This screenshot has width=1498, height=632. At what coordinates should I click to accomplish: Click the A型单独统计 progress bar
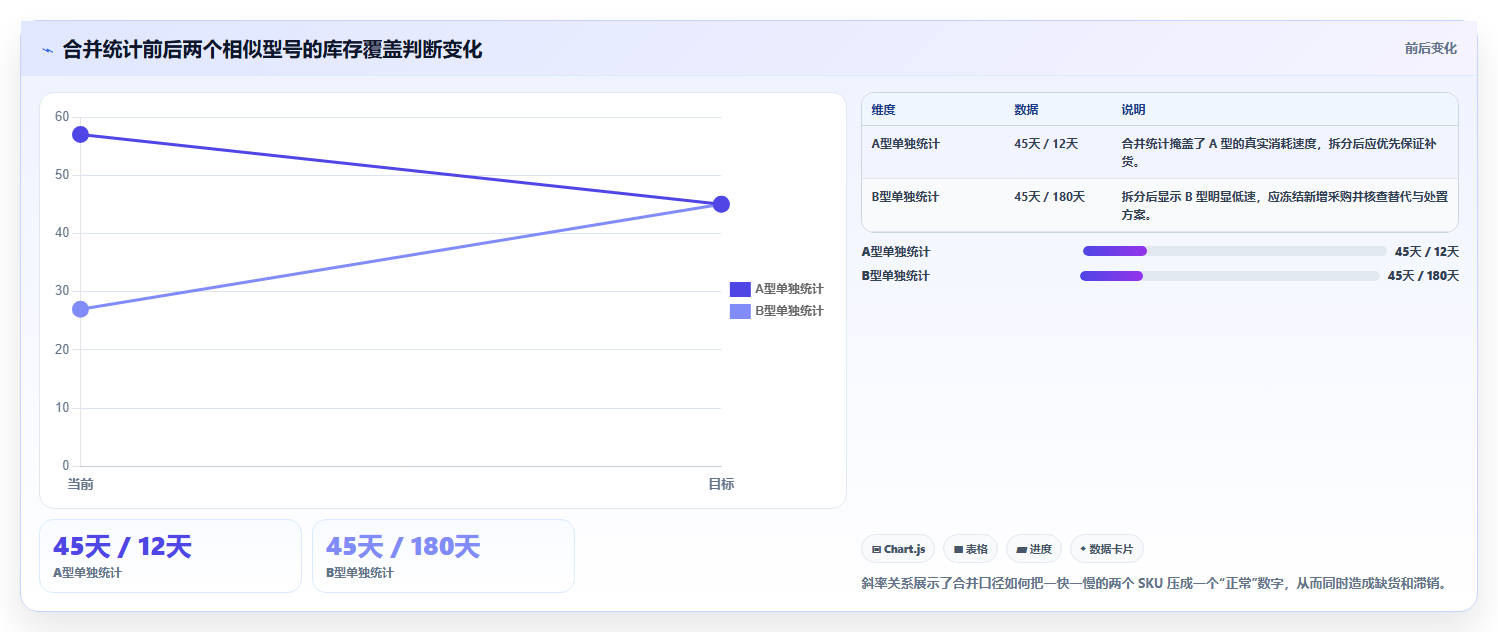[1235, 252]
